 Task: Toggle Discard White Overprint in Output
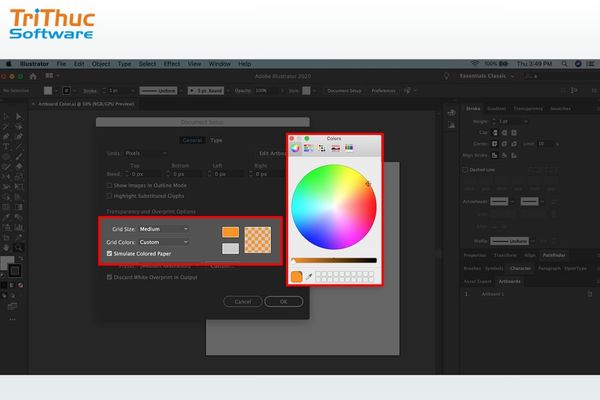point(109,277)
